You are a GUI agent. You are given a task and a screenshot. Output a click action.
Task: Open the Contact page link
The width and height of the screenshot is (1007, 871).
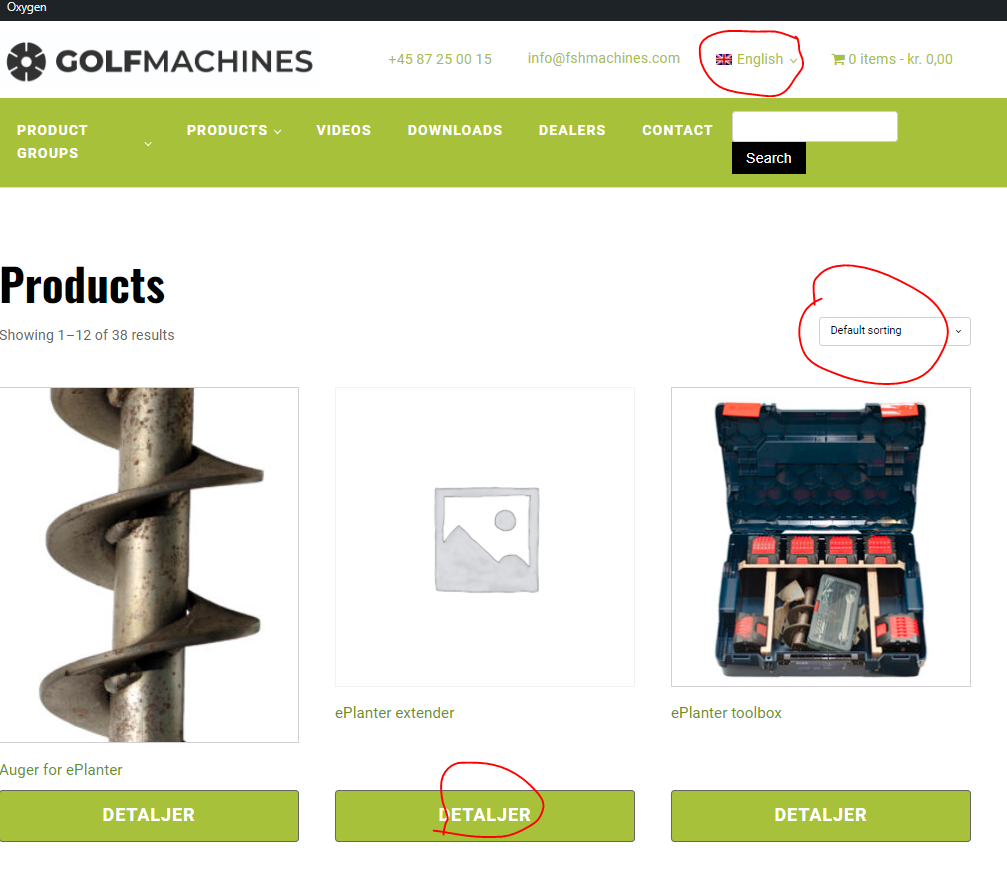(677, 130)
